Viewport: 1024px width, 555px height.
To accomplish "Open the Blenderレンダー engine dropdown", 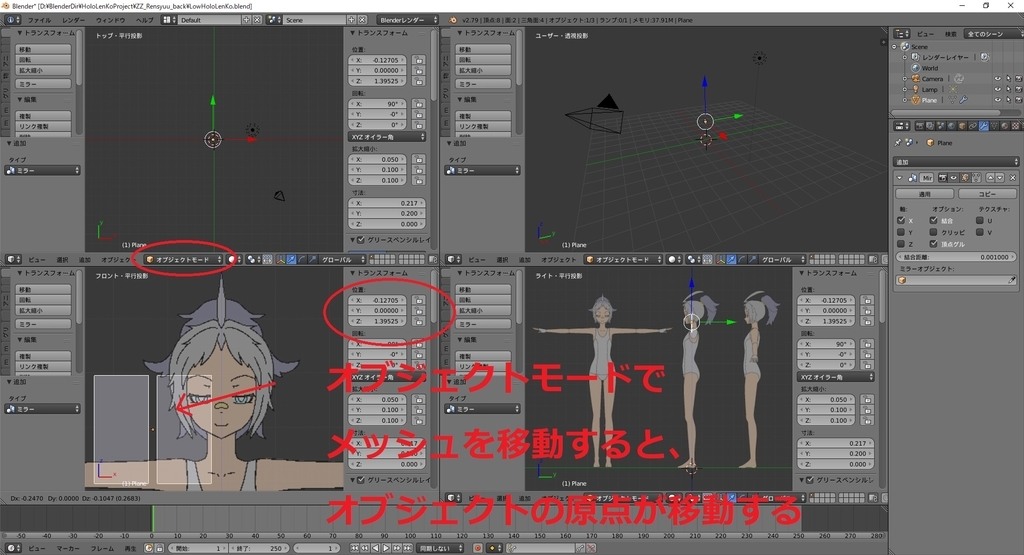I will pyautogui.click(x=409, y=20).
